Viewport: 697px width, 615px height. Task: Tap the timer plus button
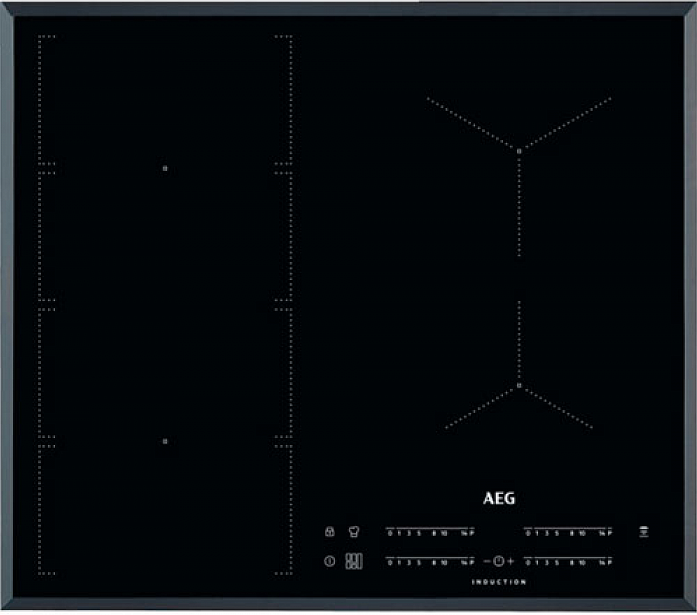(x=511, y=561)
